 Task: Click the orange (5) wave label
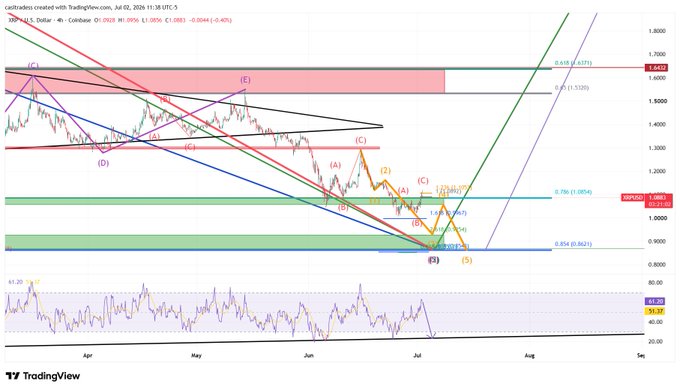467,260
